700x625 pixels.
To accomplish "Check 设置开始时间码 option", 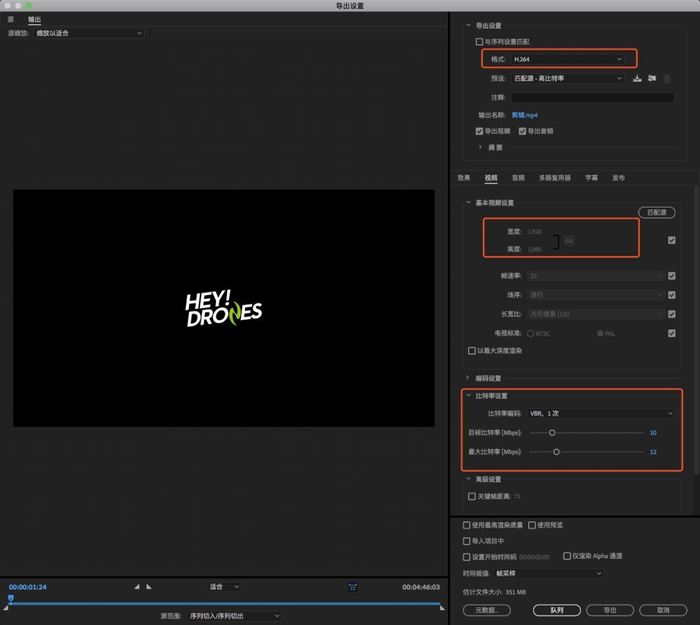I will [x=467, y=557].
